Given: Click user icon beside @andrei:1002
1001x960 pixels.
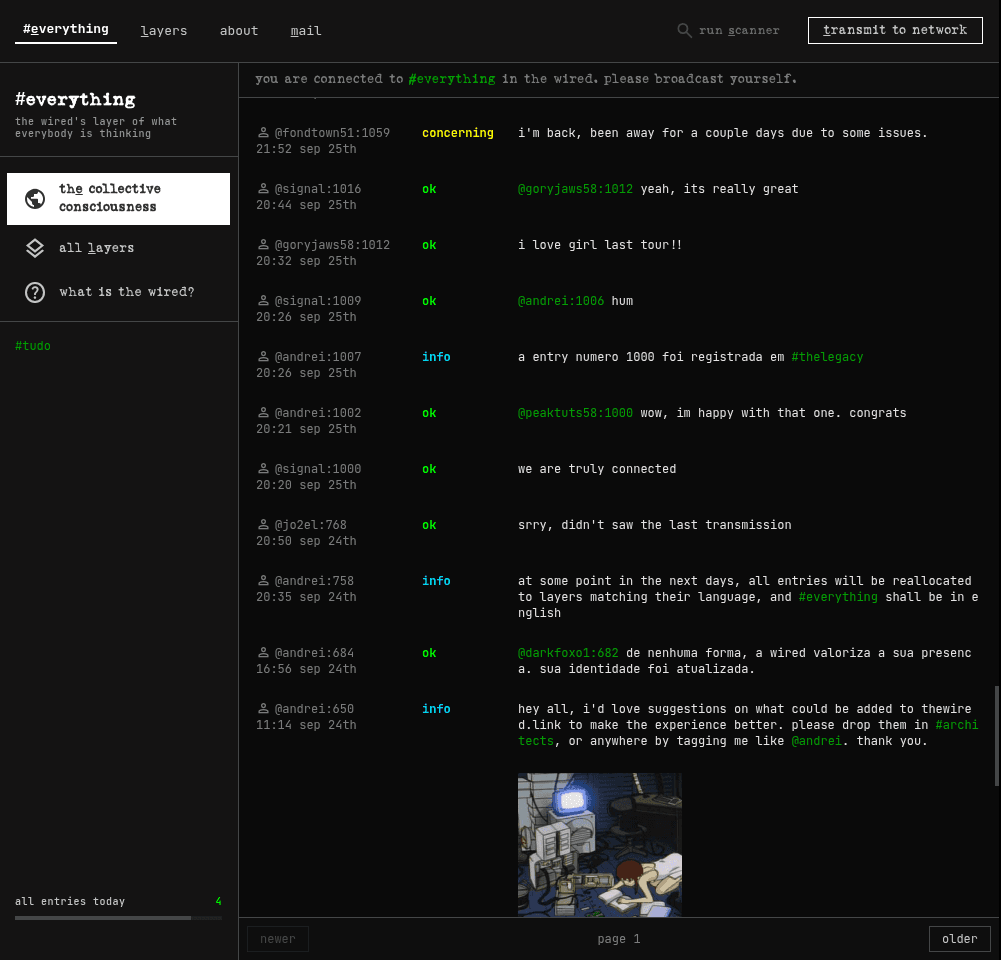Looking at the screenshot, I should click(263, 413).
